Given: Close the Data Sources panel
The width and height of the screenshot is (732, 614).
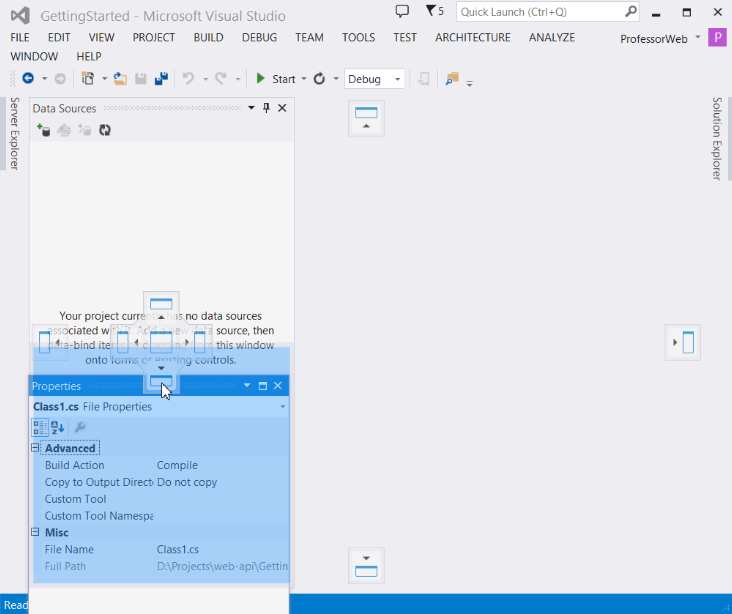Looking at the screenshot, I should pos(282,108).
